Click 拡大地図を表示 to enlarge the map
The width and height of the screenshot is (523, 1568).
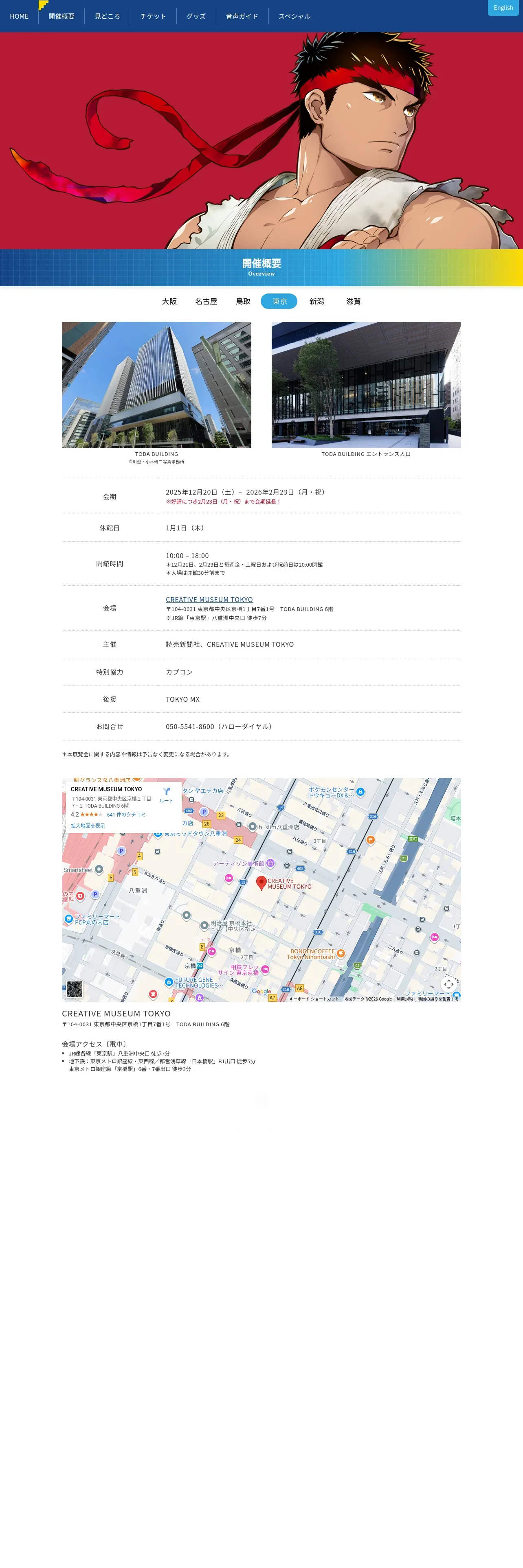(x=88, y=826)
